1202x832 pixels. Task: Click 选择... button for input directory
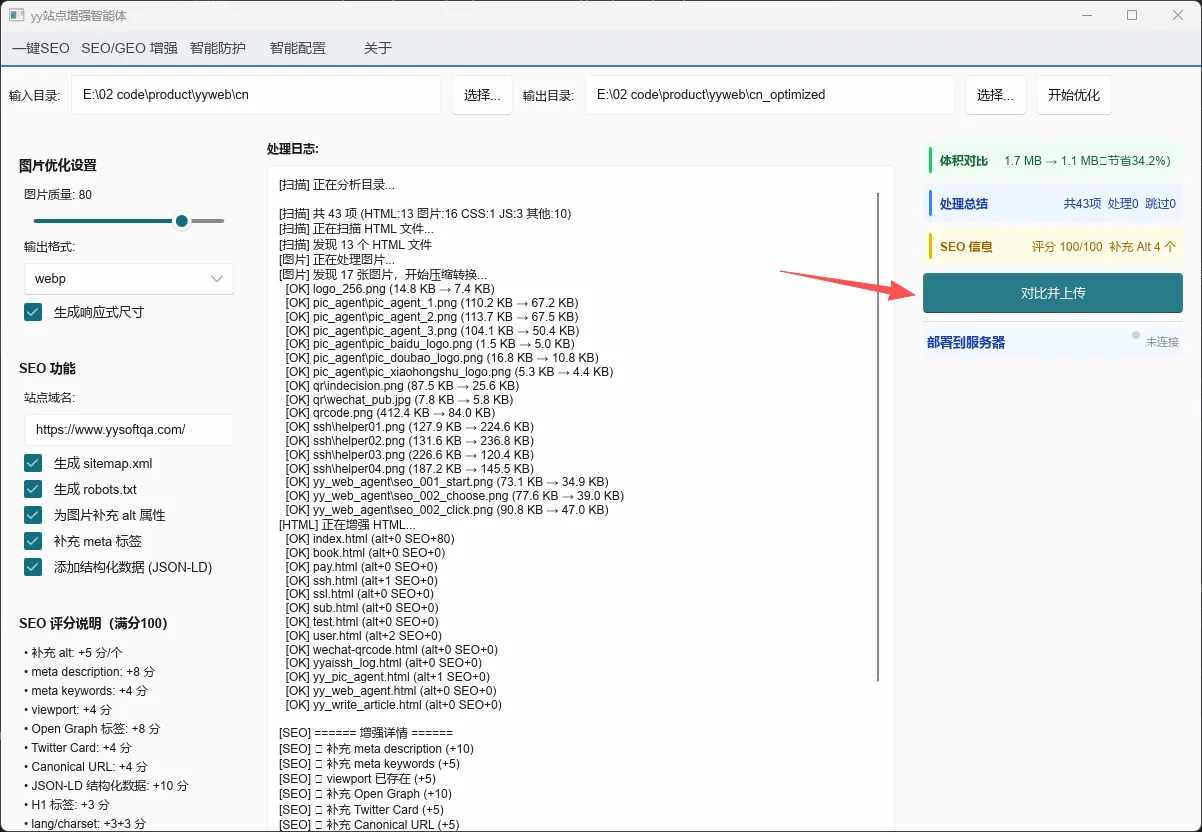click(482, 95)
